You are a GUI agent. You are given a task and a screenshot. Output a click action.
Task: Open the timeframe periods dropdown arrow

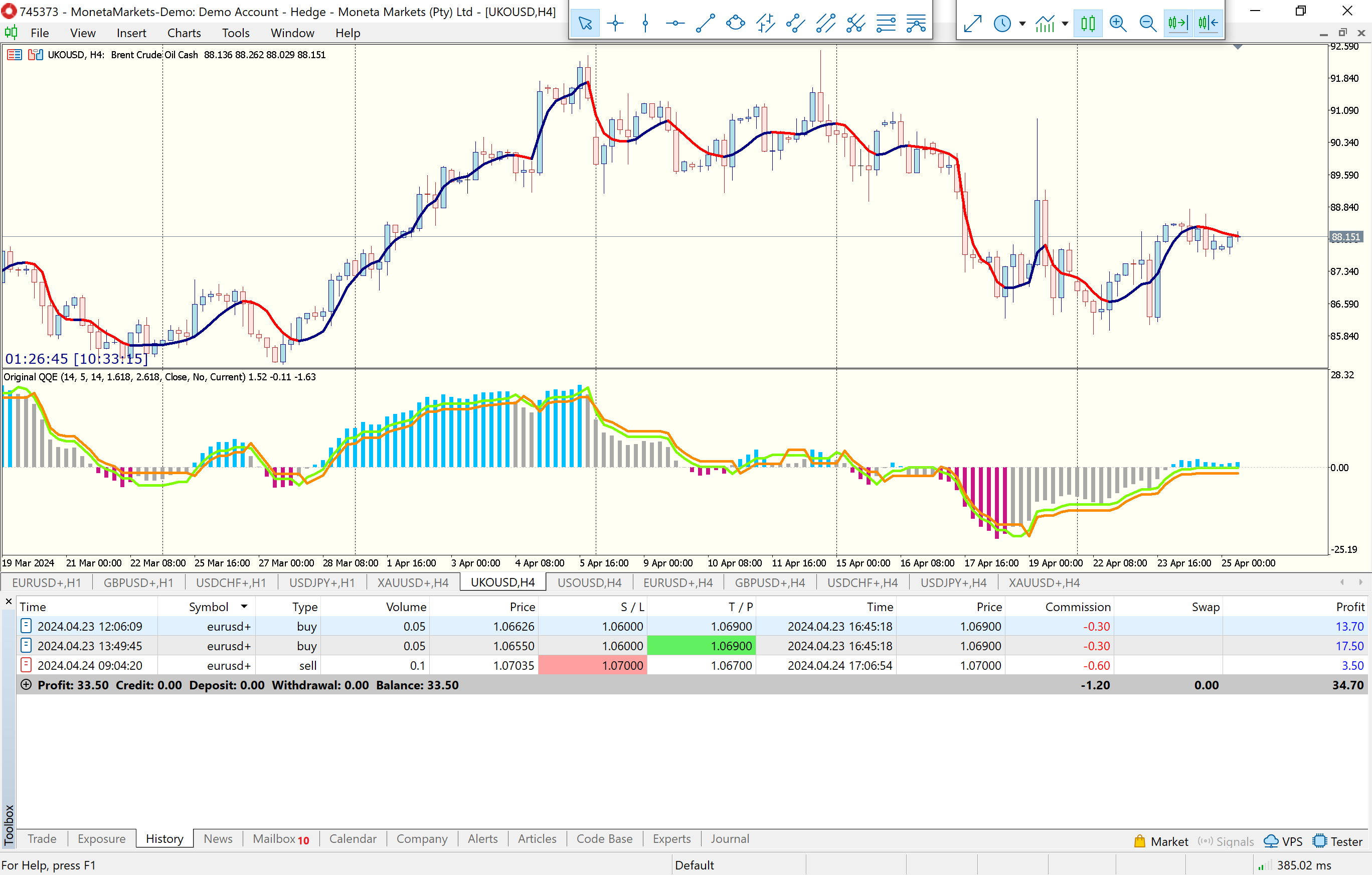(1022, 24)
